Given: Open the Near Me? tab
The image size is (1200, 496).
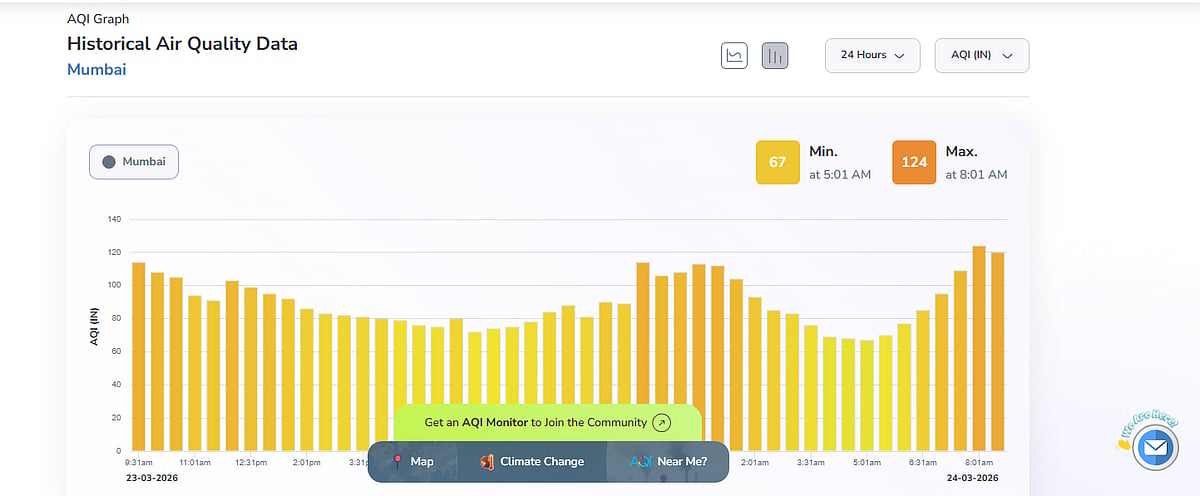Looking at the screenshot, I should [x=667, y=462].
